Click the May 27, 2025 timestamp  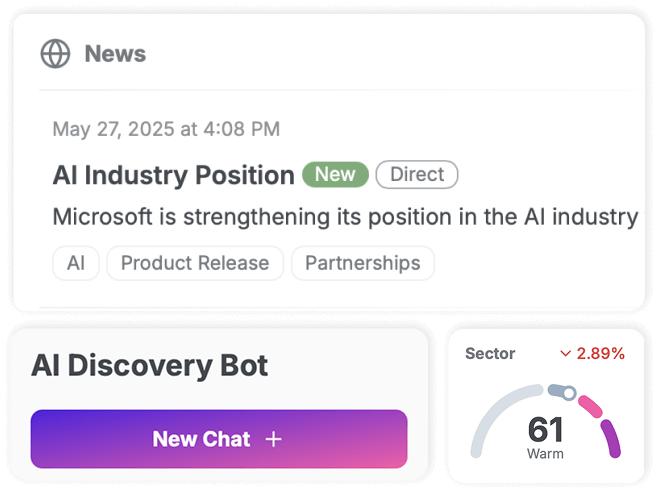click(166, 129)
